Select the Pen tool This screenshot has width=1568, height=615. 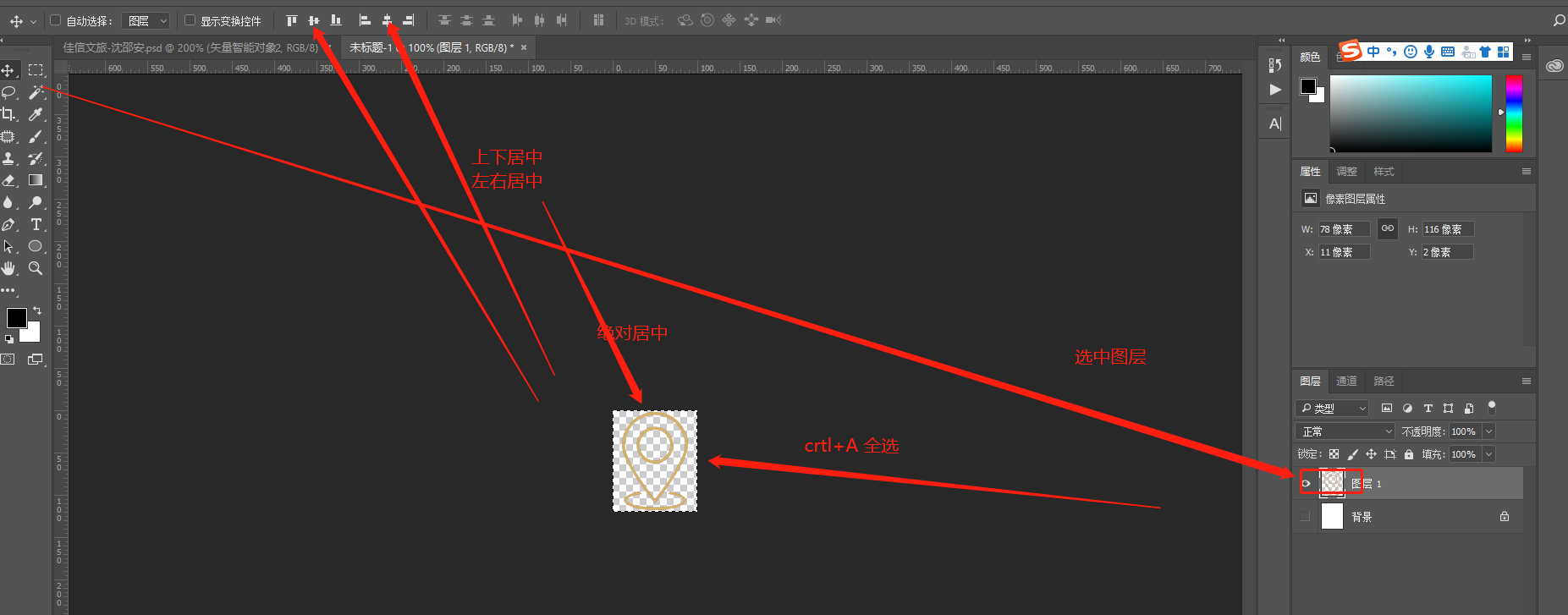tap(8, 224)
